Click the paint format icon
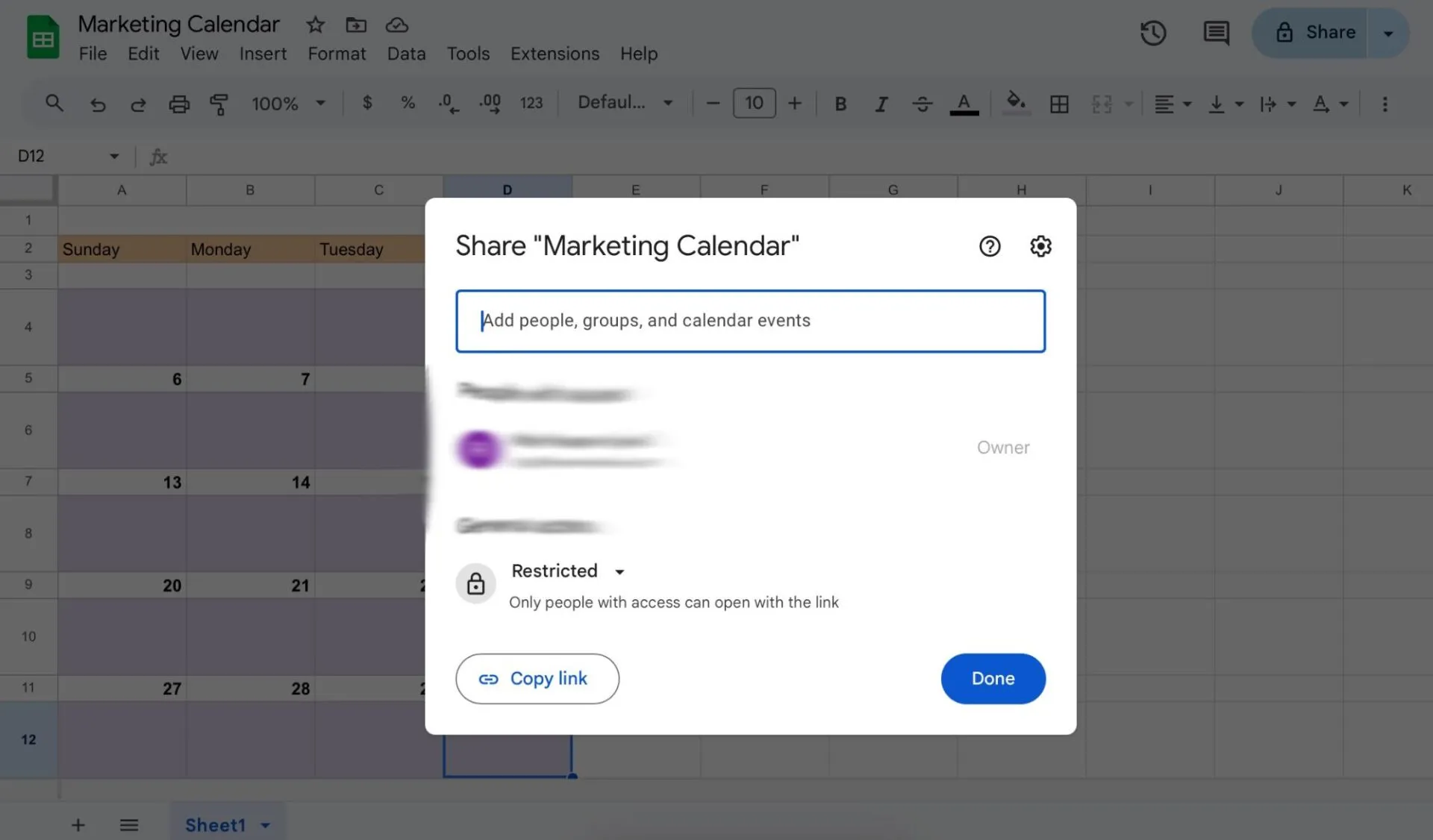The width and height of the screenshot is (1433, 840). (x=219, y=104)
